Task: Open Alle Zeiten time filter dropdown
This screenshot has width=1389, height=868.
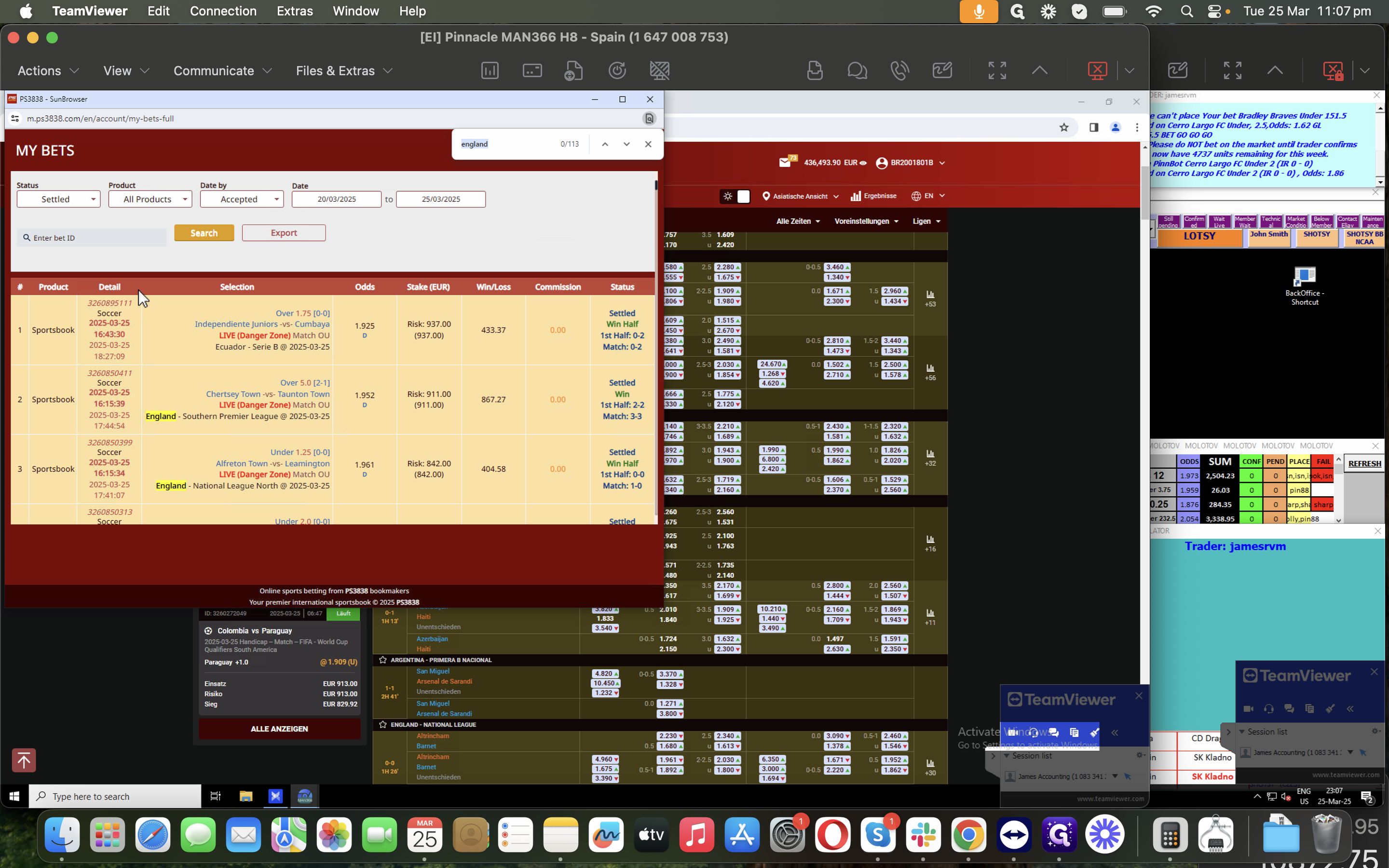Action: [x=798, y=221]
